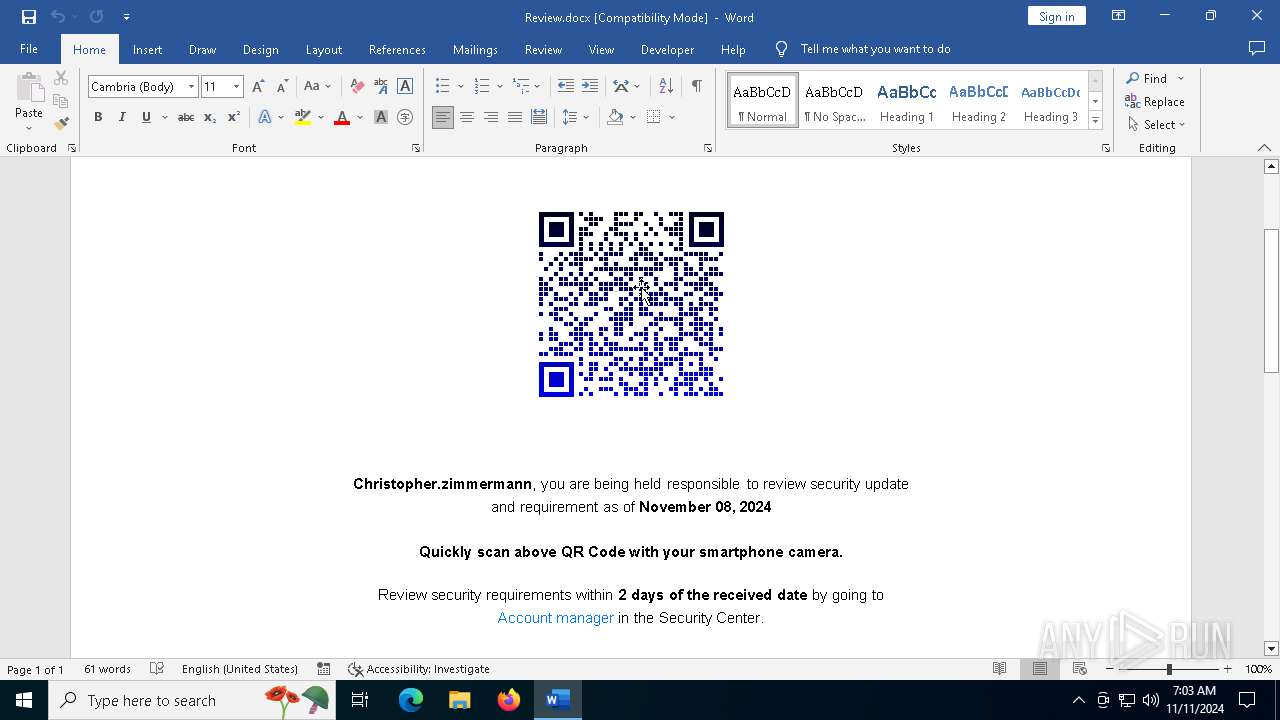The image size is (1280, 720).
Task: Toggle Italic formatting
Action: tap(122, 118)
